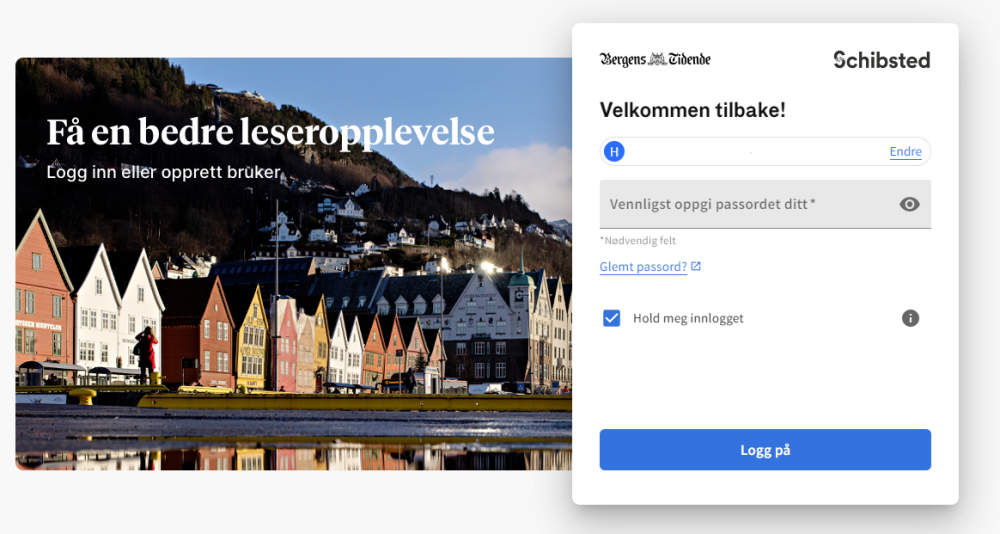Click the Bergens Tidende logo
Viewport: 1000px width, 534px height.
(x=655, y=59)
